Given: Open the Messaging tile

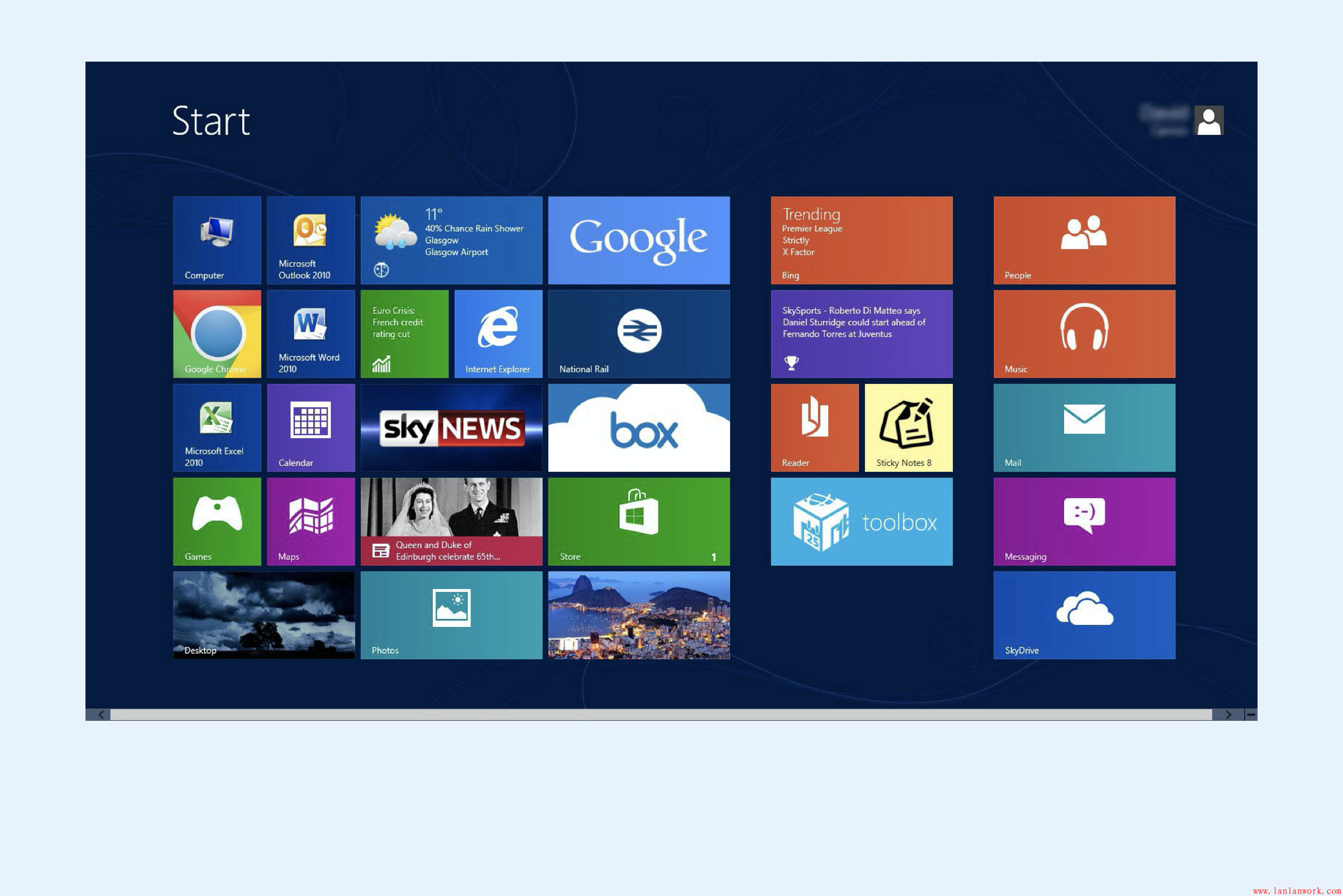Looking at the screenshot, I should pyautogui.click(x=1084, y=521).
